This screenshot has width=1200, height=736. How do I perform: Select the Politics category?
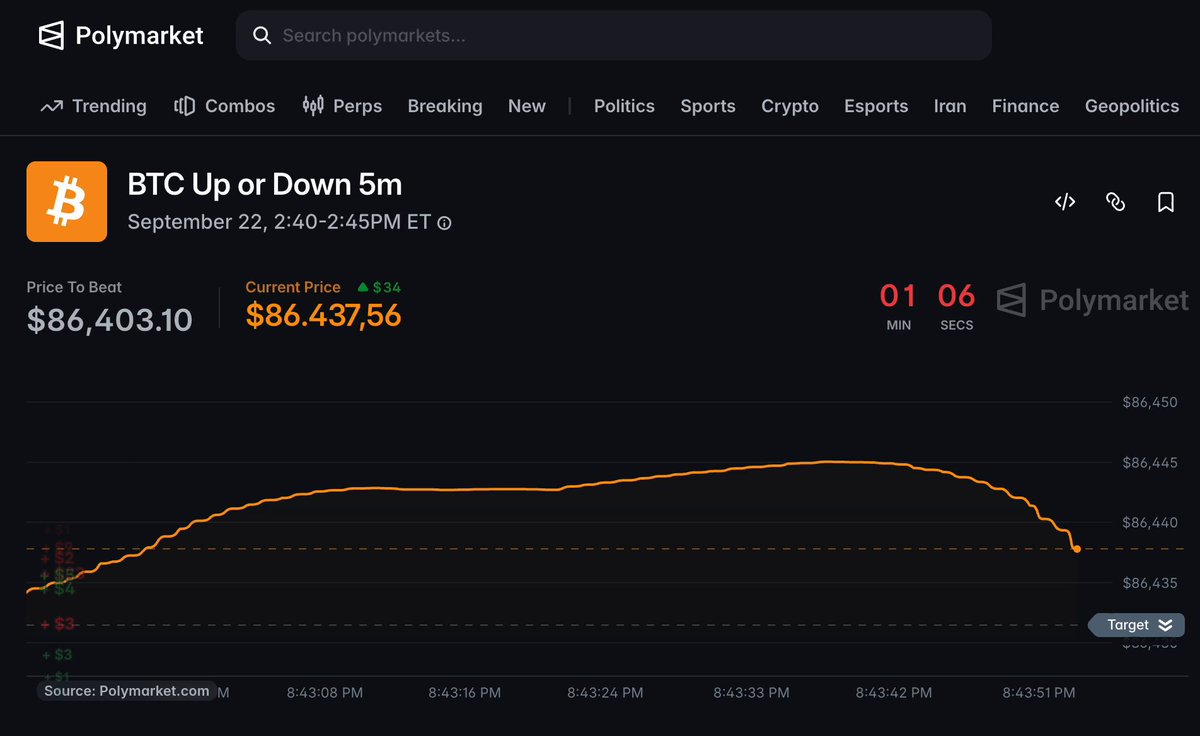click(x=624, y=106)
